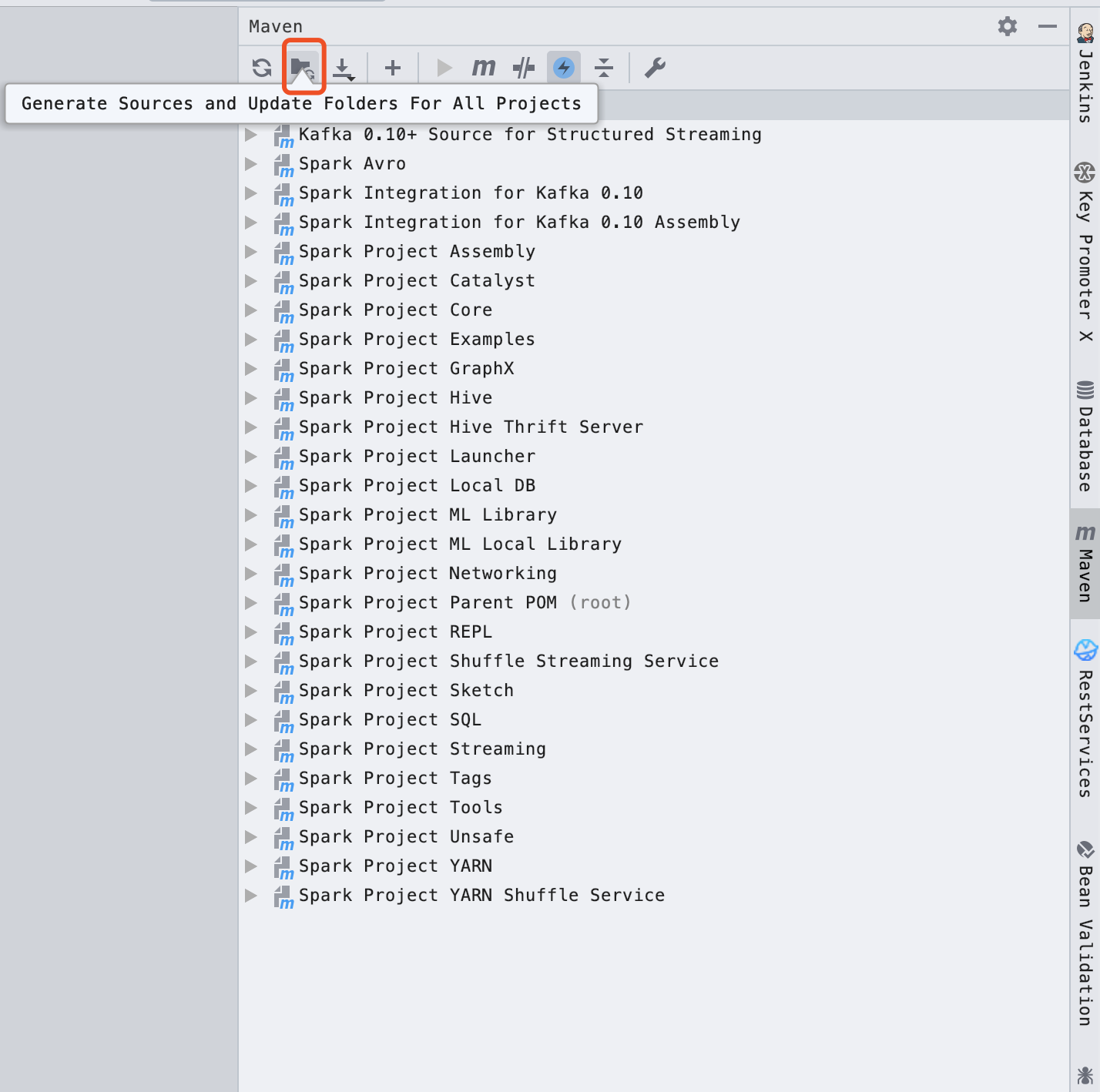Click Collapse All icon in Maven toolbar

[x=604, y=68]
